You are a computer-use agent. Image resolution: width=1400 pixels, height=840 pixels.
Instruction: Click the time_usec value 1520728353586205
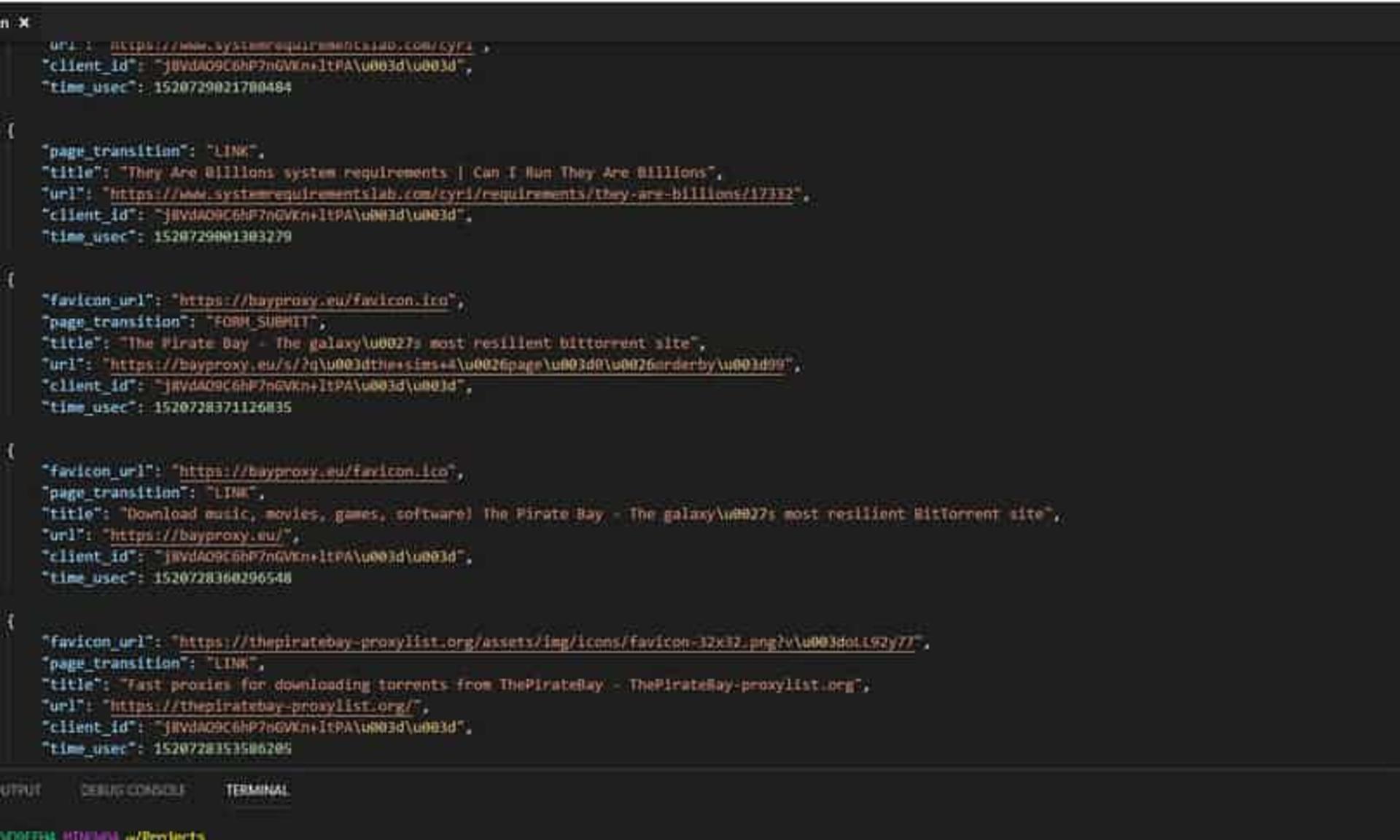click(222, 748)
